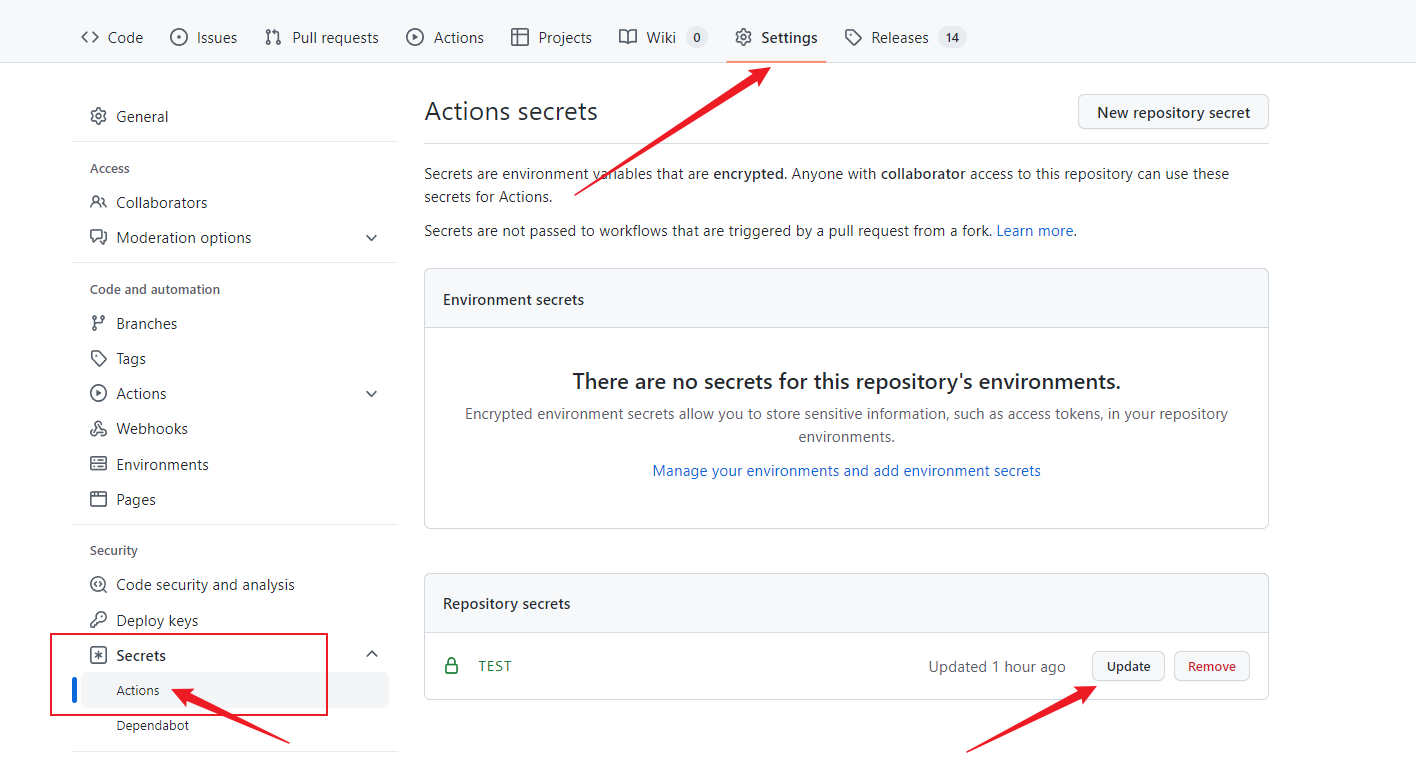This screenshot has width=1416, height=767.
Task: Click the Tags label icon
Action: (x=98, y=358)
